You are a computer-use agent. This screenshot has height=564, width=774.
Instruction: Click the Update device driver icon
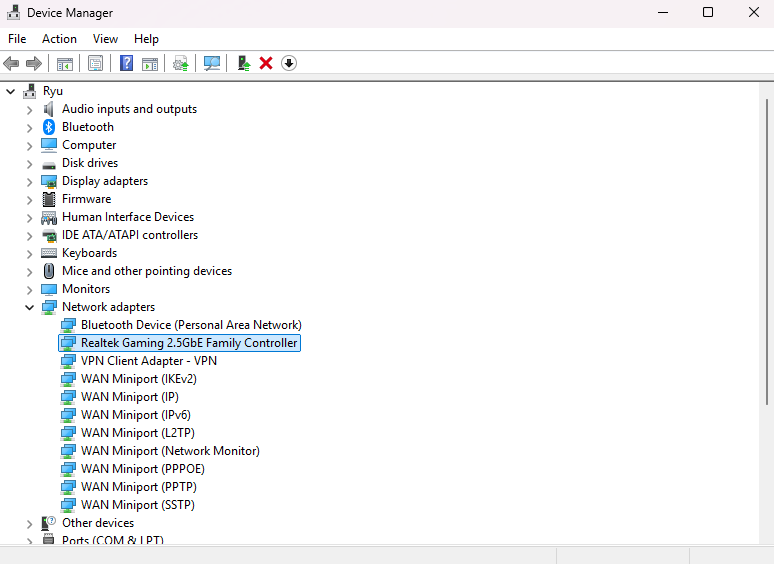pyautogui.click(x=181, y=63)
